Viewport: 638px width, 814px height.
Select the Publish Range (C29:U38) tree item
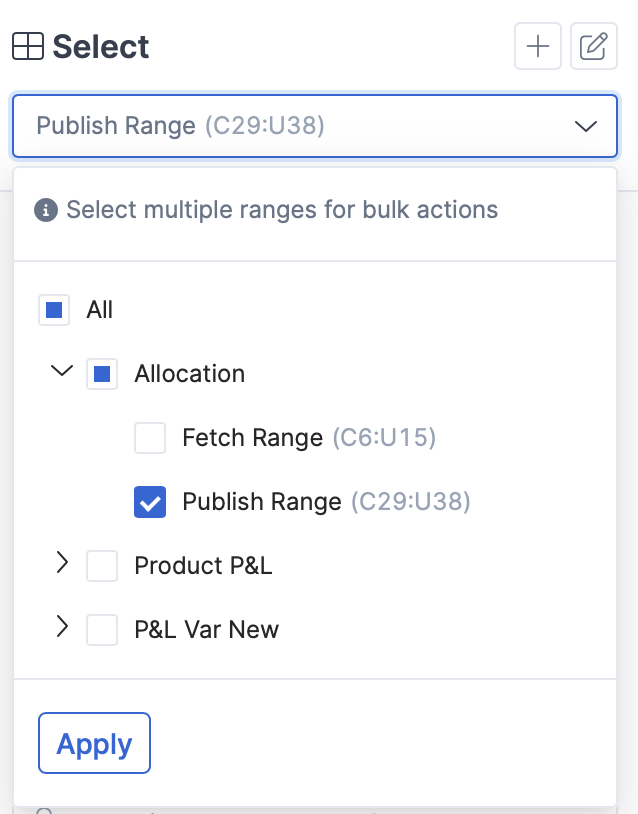point(326,502)
